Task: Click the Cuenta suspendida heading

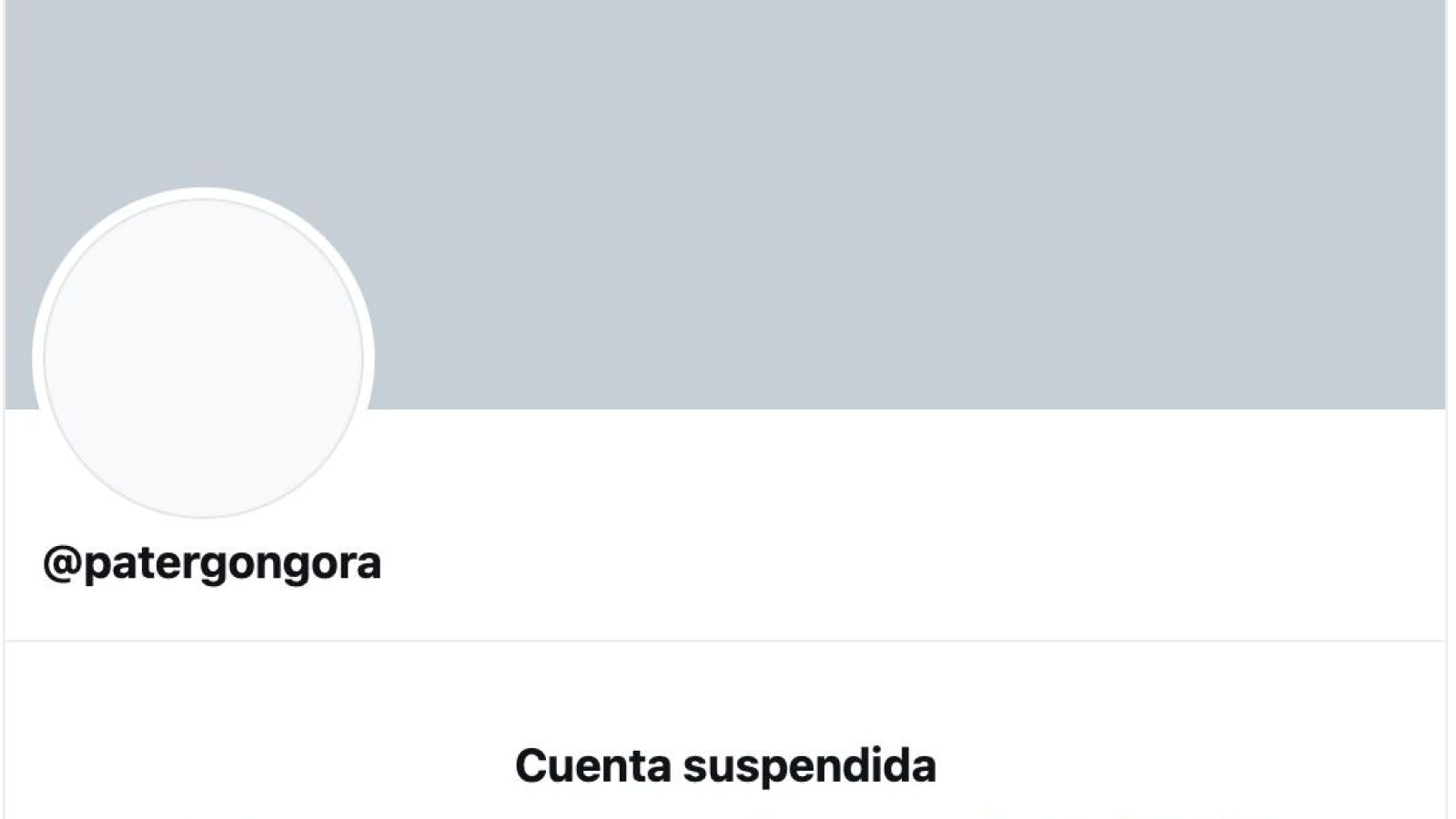Action: click(x=725, y=765)
